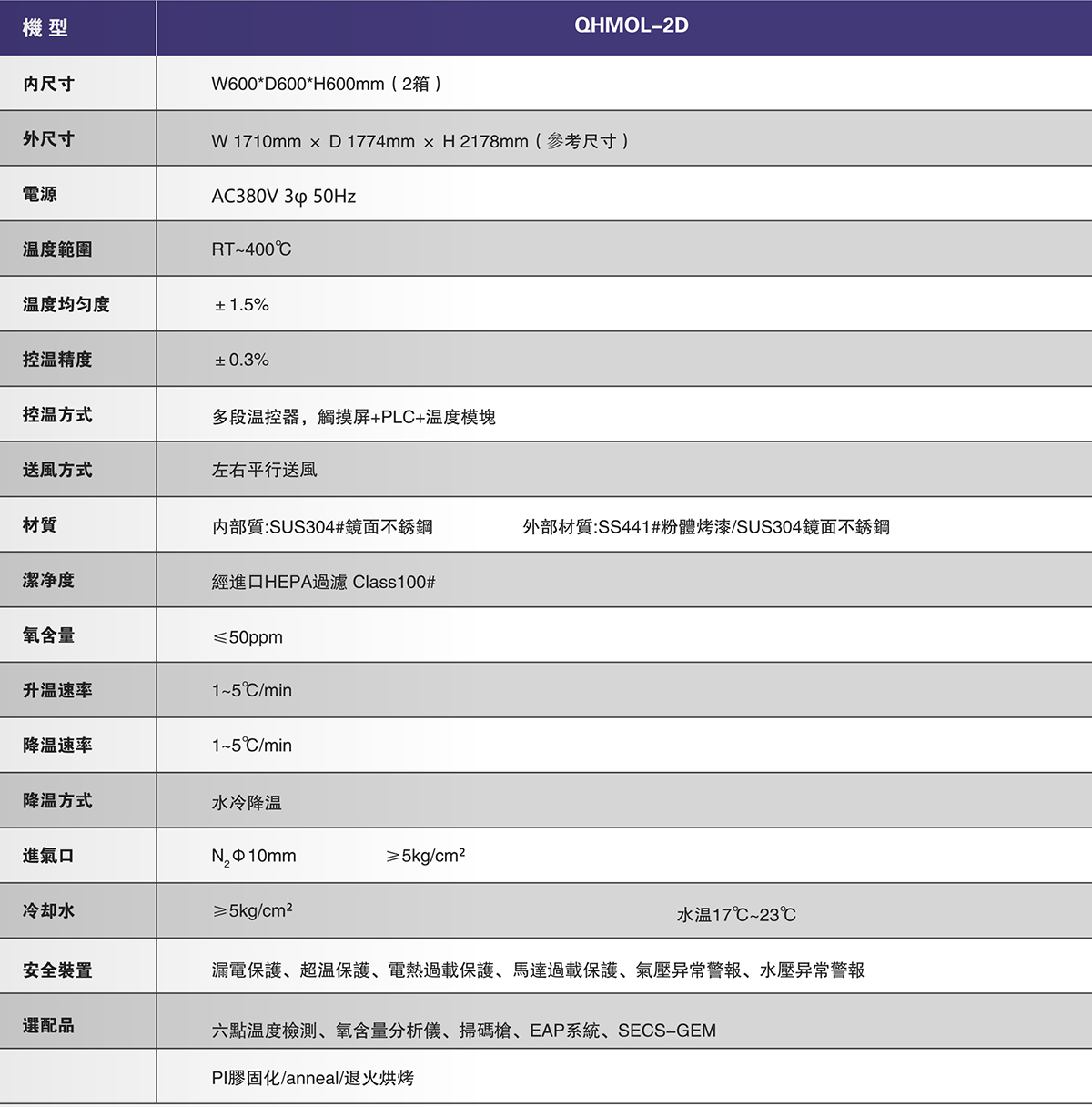Click the 機型 header cell
1092x1107 pixels.
pos(45,28)
